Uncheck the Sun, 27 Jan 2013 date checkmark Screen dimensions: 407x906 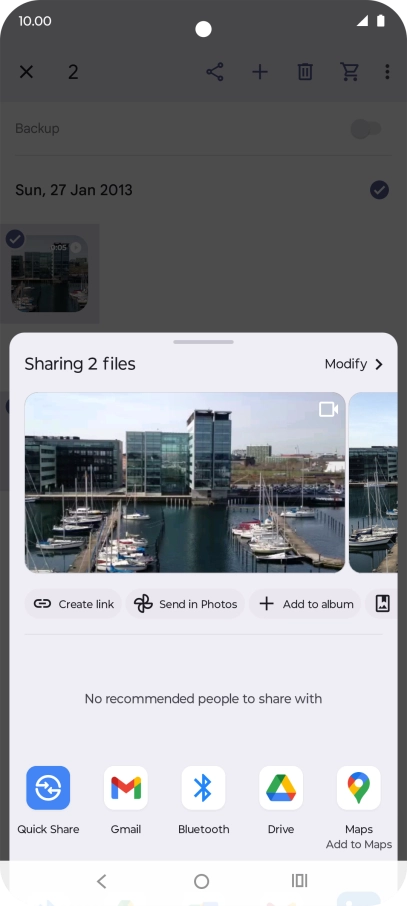pos(379,190)
